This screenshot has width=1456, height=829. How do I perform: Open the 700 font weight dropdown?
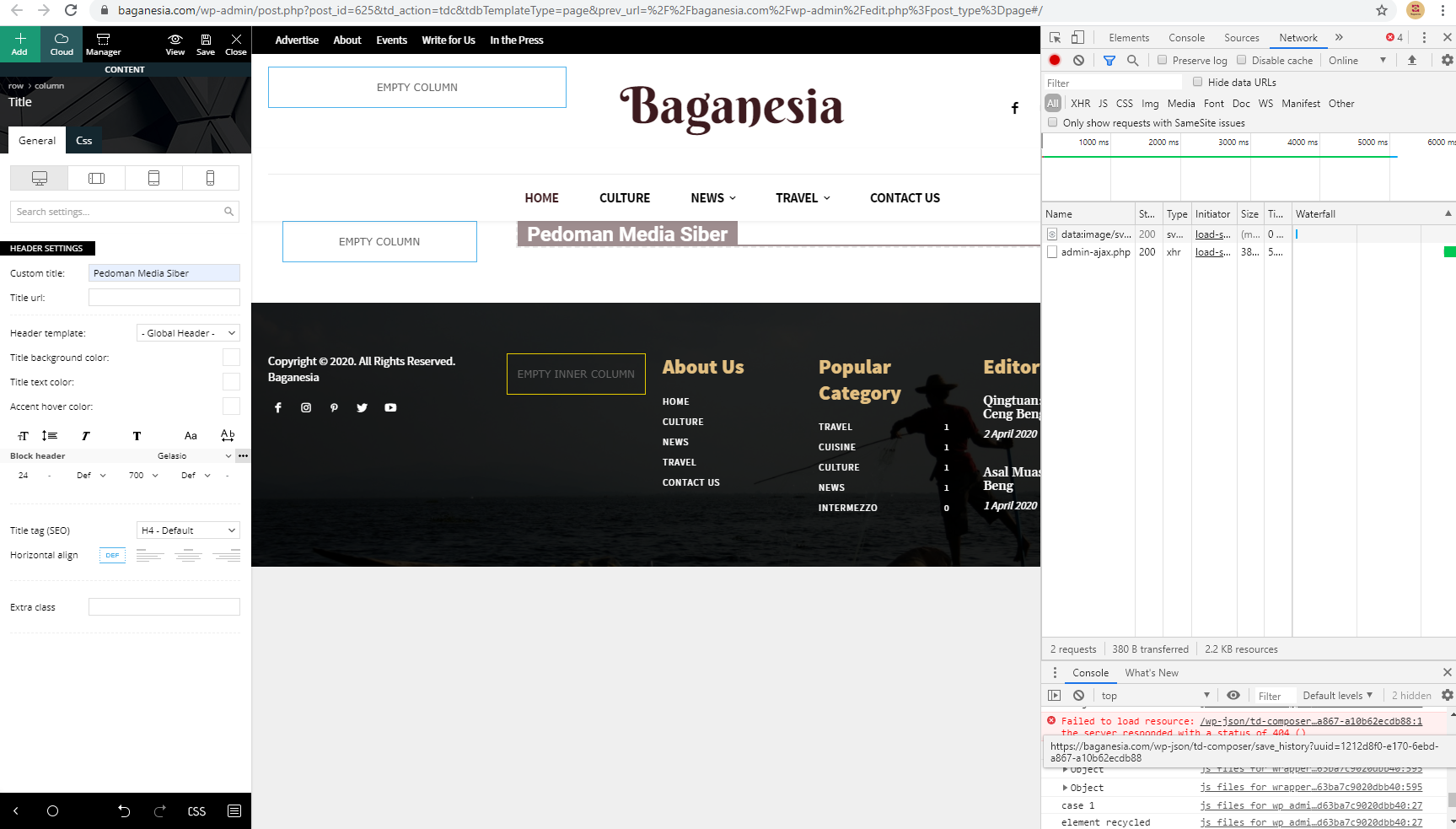(x=143, y=476)
